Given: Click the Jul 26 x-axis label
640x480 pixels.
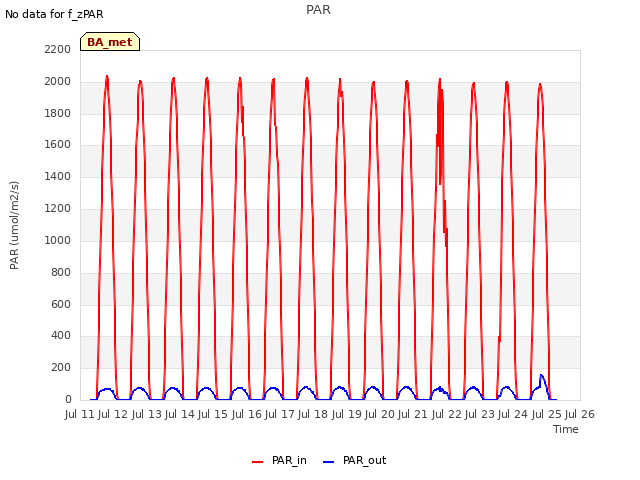Looking at the screenshot, I should pyautogui.click(x=580, y=414).
